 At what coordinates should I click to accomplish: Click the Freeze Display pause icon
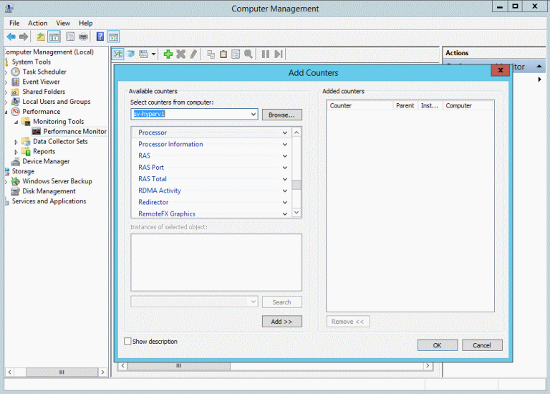tap(266, 54)
